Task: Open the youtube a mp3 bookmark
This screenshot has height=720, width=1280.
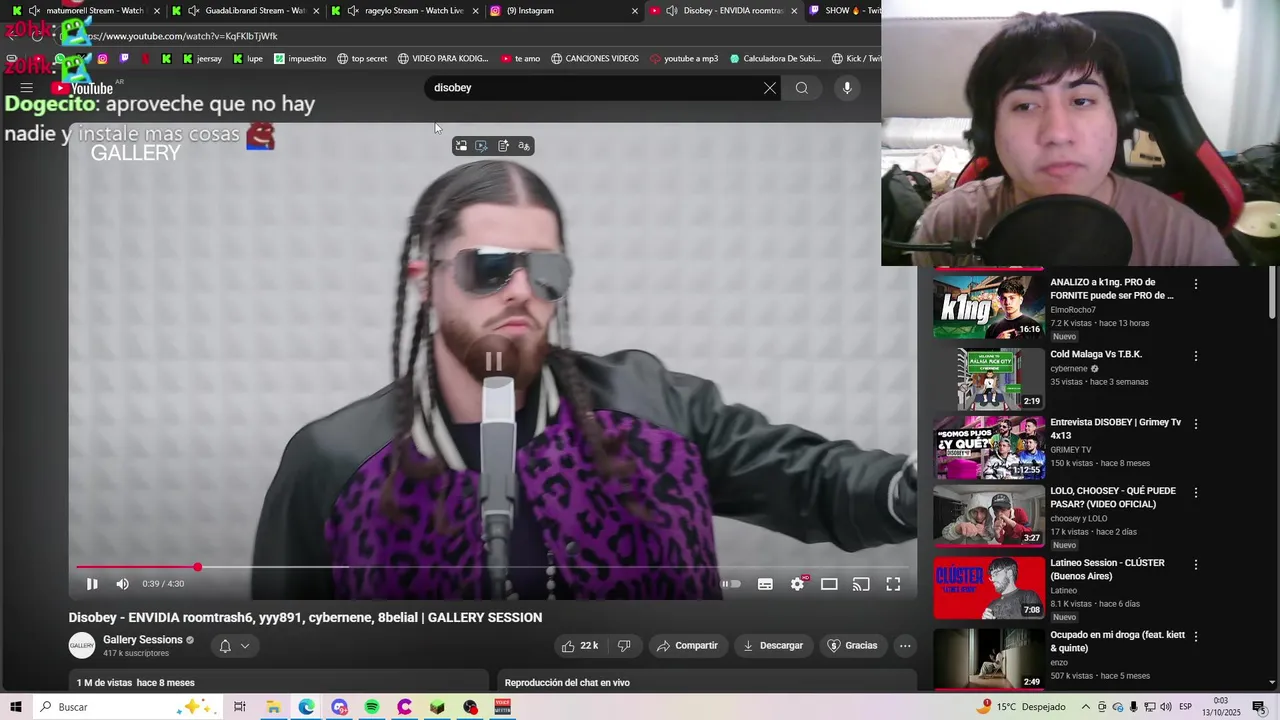Action: pyautogui.click(x=684, y=58)
